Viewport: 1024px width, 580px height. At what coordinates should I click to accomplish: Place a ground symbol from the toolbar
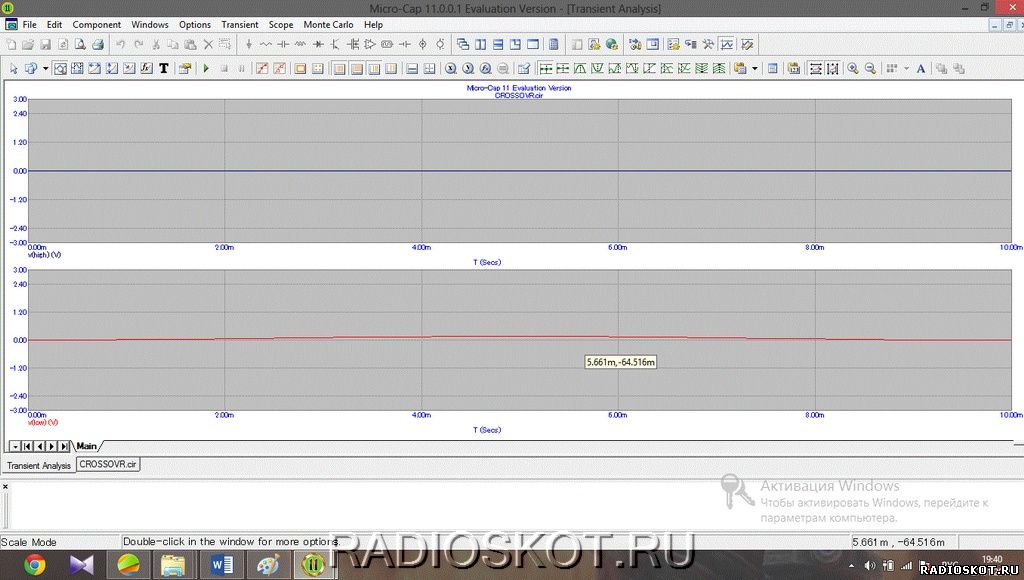pos(249,44)
